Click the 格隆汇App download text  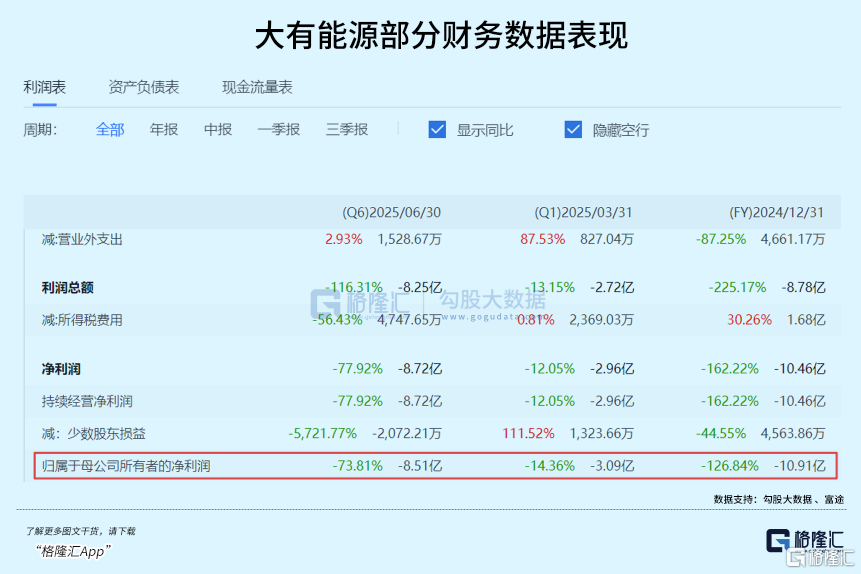pos(72,551)
